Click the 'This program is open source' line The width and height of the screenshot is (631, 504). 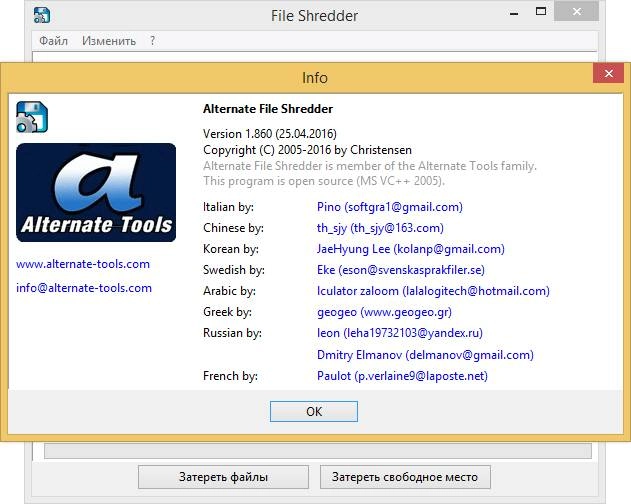tap(324, 181)
